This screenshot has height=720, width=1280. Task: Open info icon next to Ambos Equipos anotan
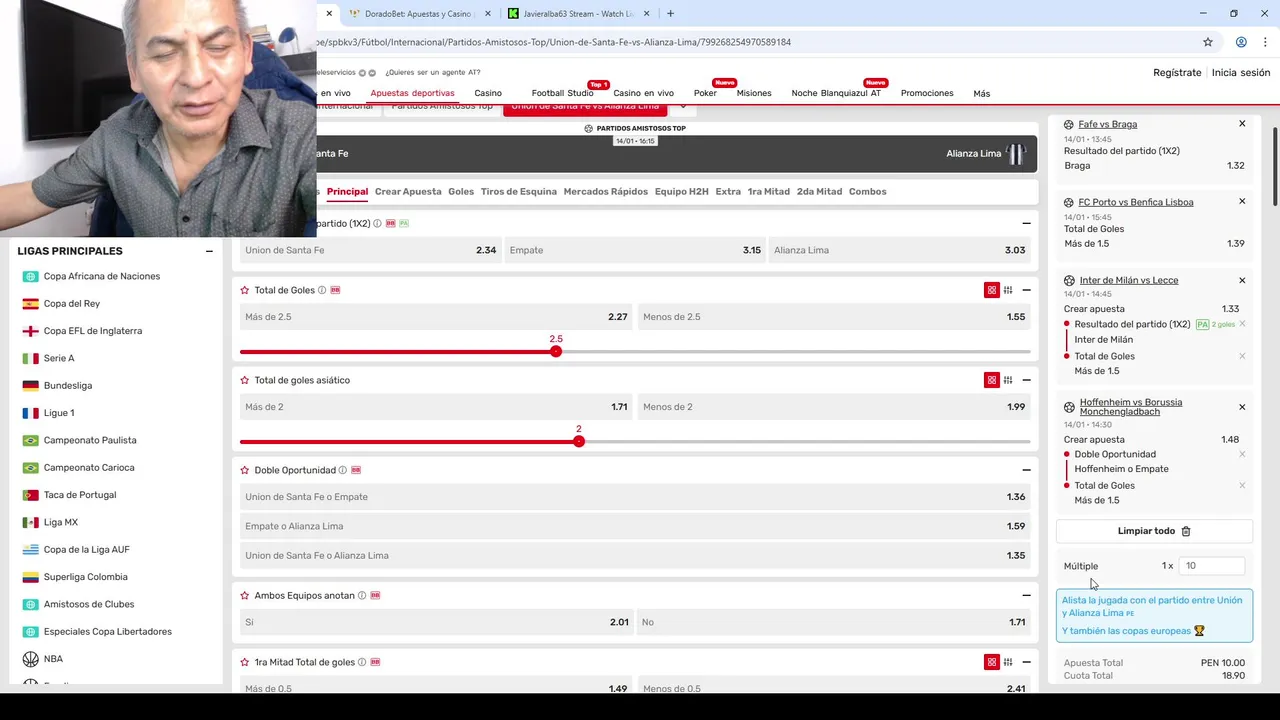pos(362,595)
